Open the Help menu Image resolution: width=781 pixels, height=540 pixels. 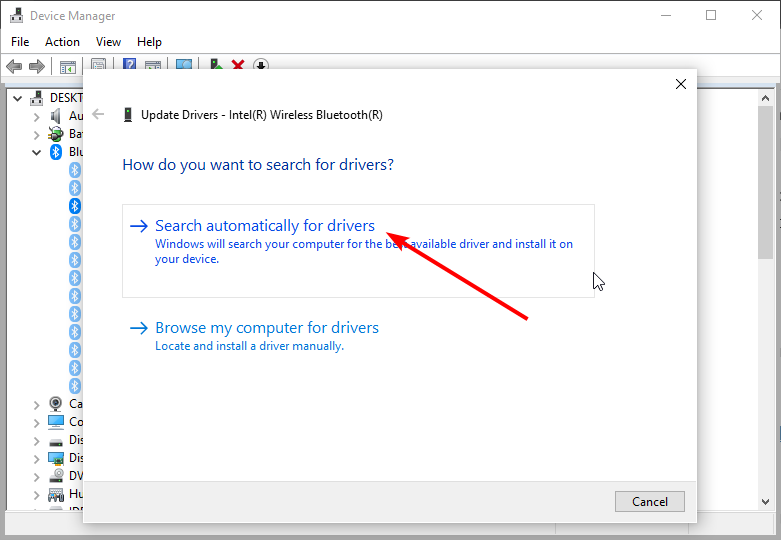(x=149, y=42)
